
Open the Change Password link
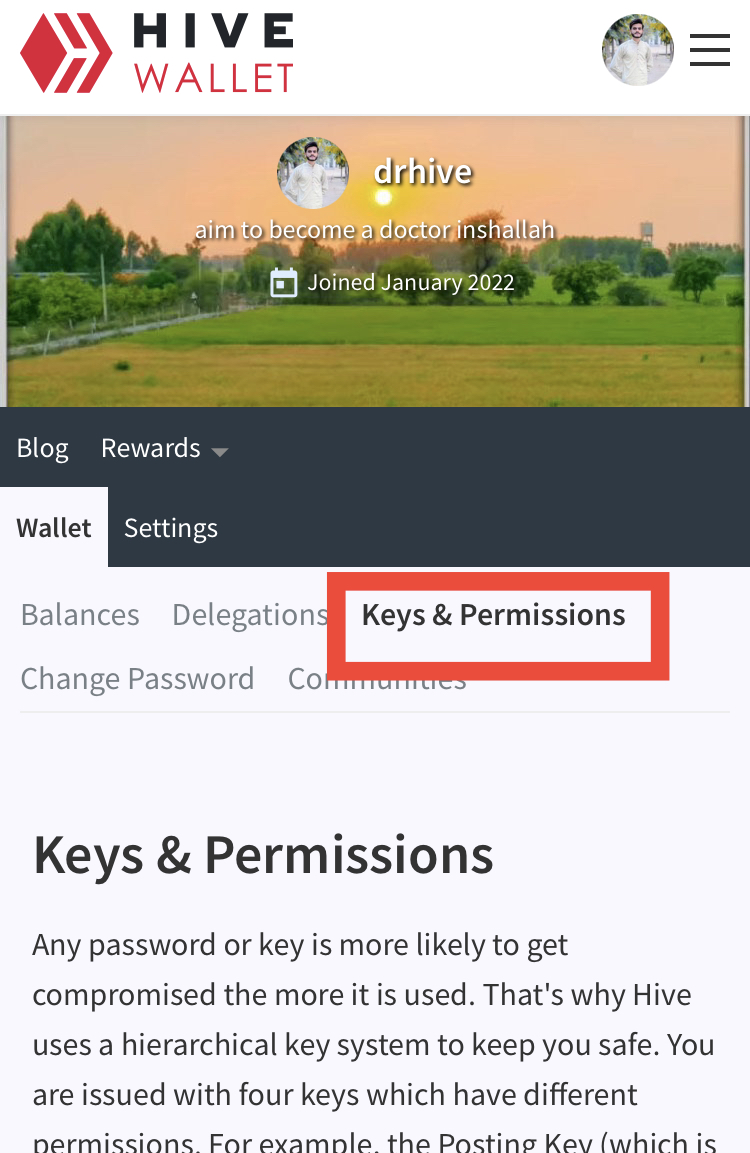click(138, 679)
